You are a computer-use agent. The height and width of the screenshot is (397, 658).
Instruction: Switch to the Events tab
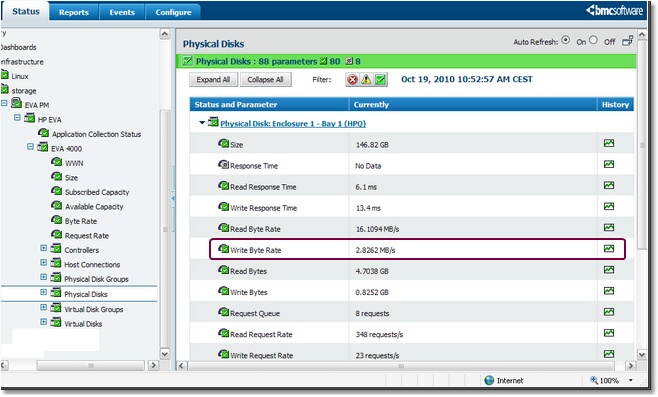coord(122,12)
